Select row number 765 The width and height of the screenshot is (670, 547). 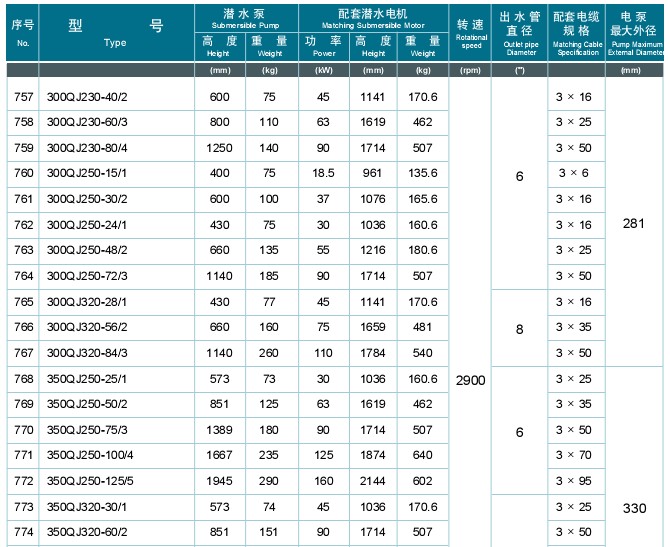(23, 301)
